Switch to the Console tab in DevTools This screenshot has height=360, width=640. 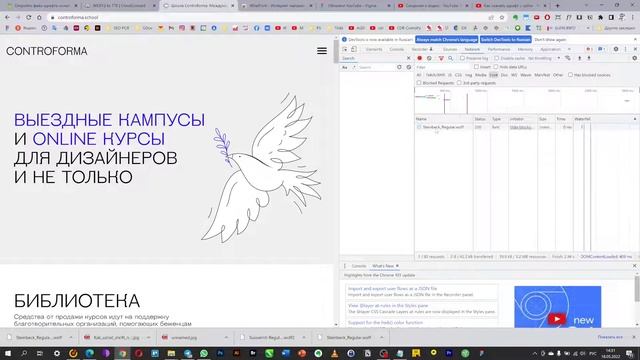point(396,49)
